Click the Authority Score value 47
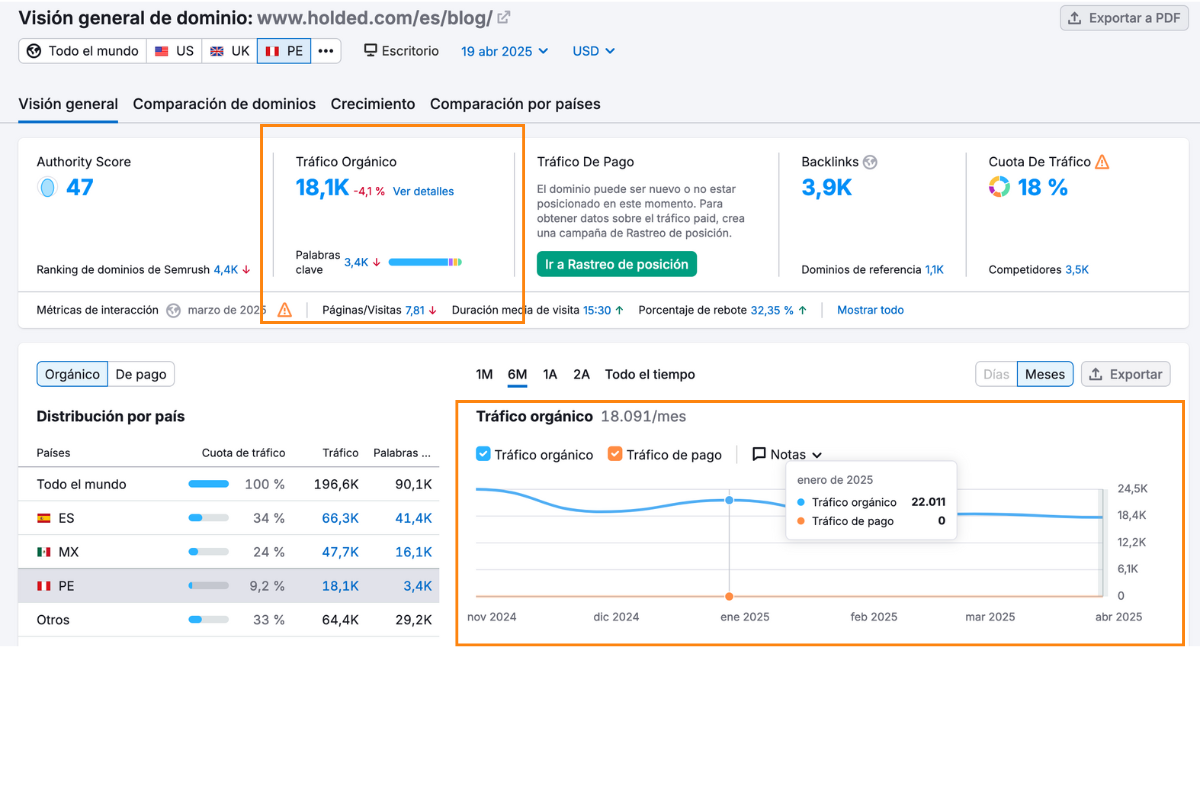The width and height of the screenshot is (1200, 800). coord(80,187)
